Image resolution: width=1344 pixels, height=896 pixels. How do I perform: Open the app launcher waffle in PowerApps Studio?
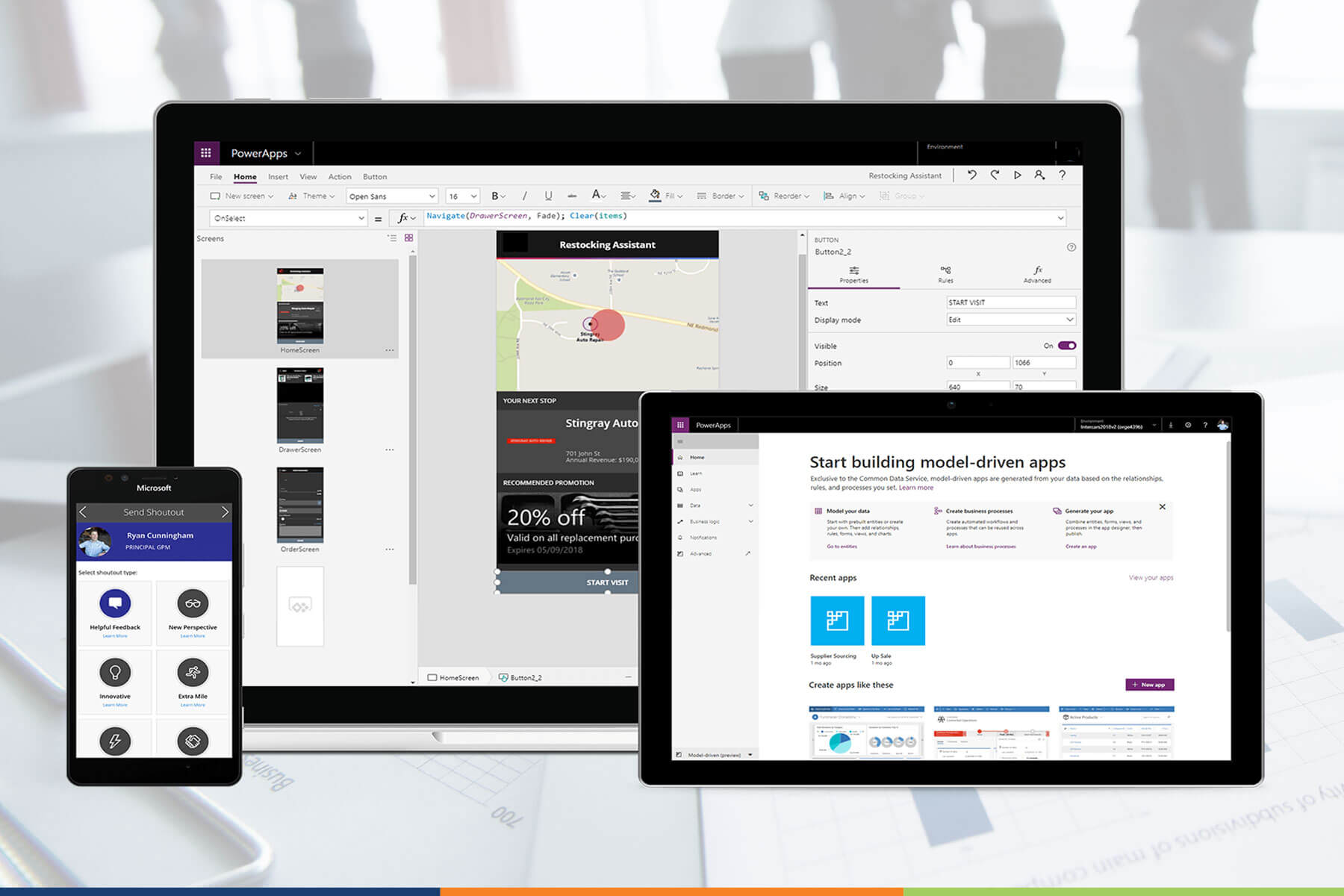tap(206, 153)
